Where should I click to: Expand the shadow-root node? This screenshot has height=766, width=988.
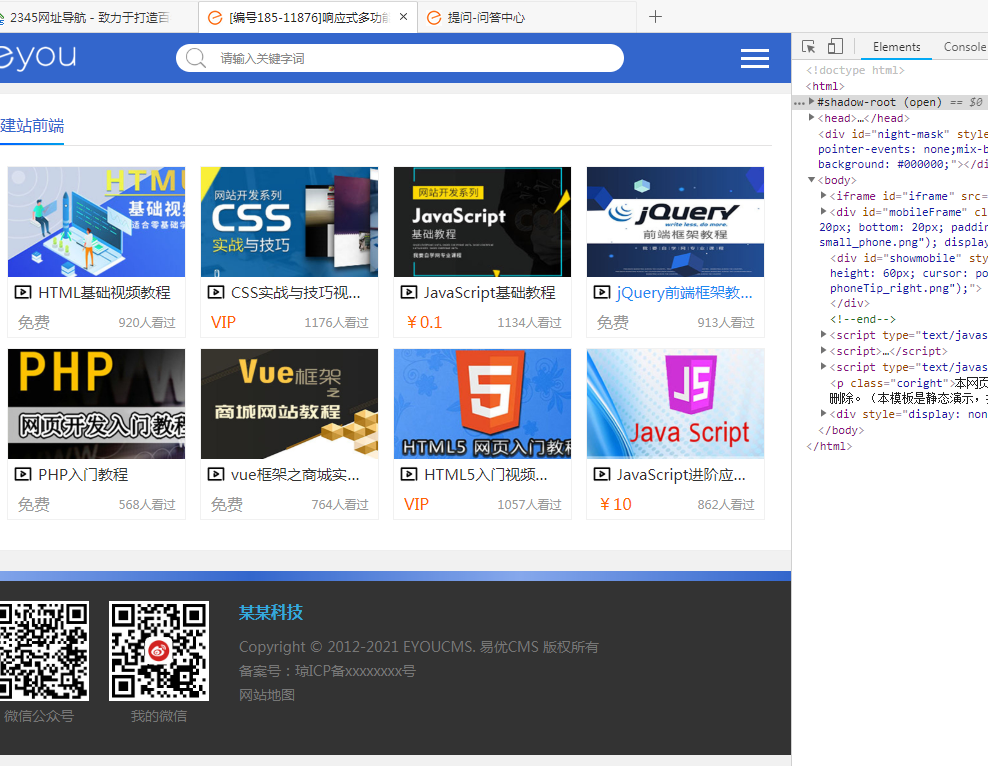(x=812, y=101)
